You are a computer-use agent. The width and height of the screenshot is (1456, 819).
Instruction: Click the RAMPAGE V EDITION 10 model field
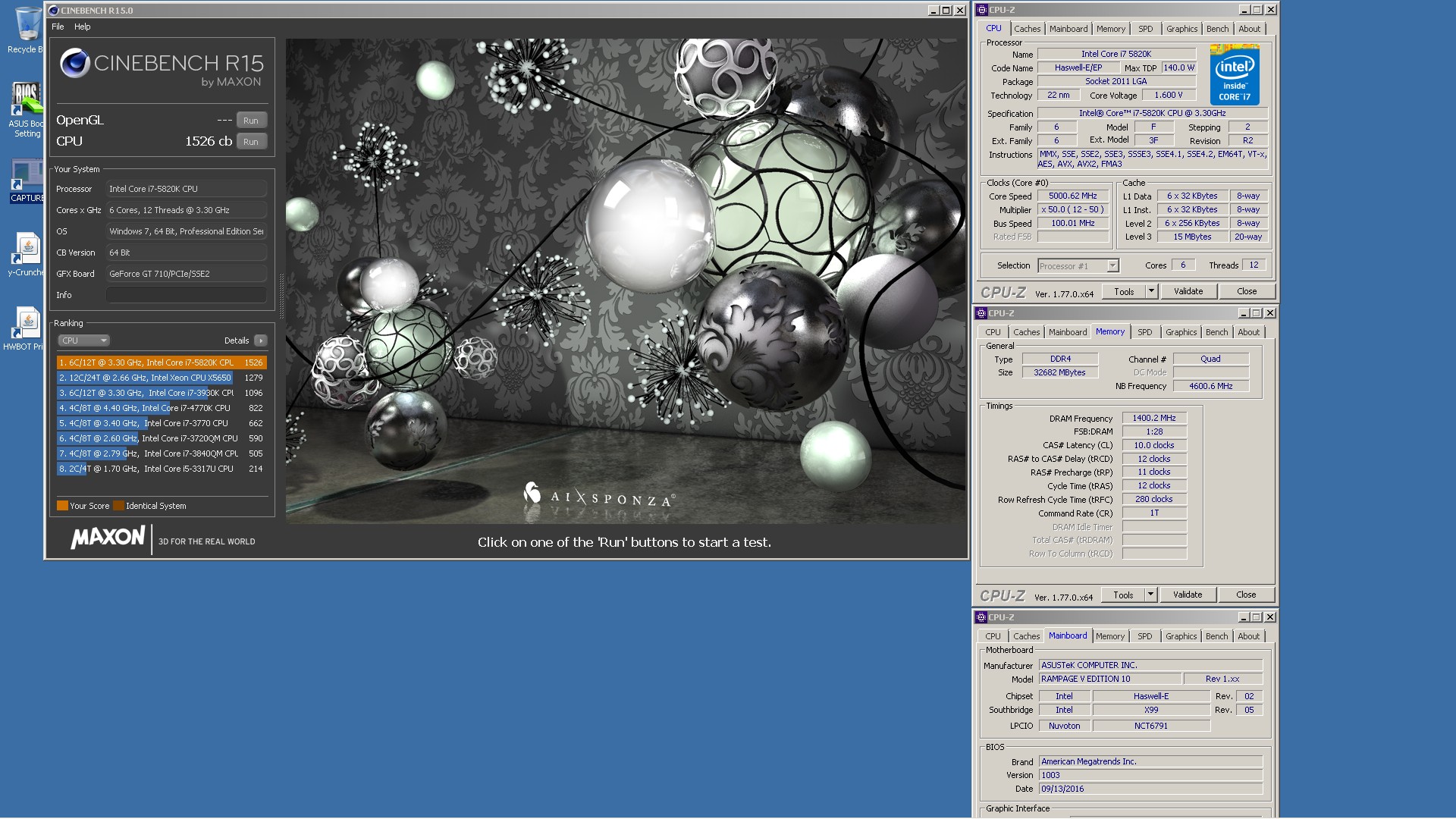[x=1109, y=679]
